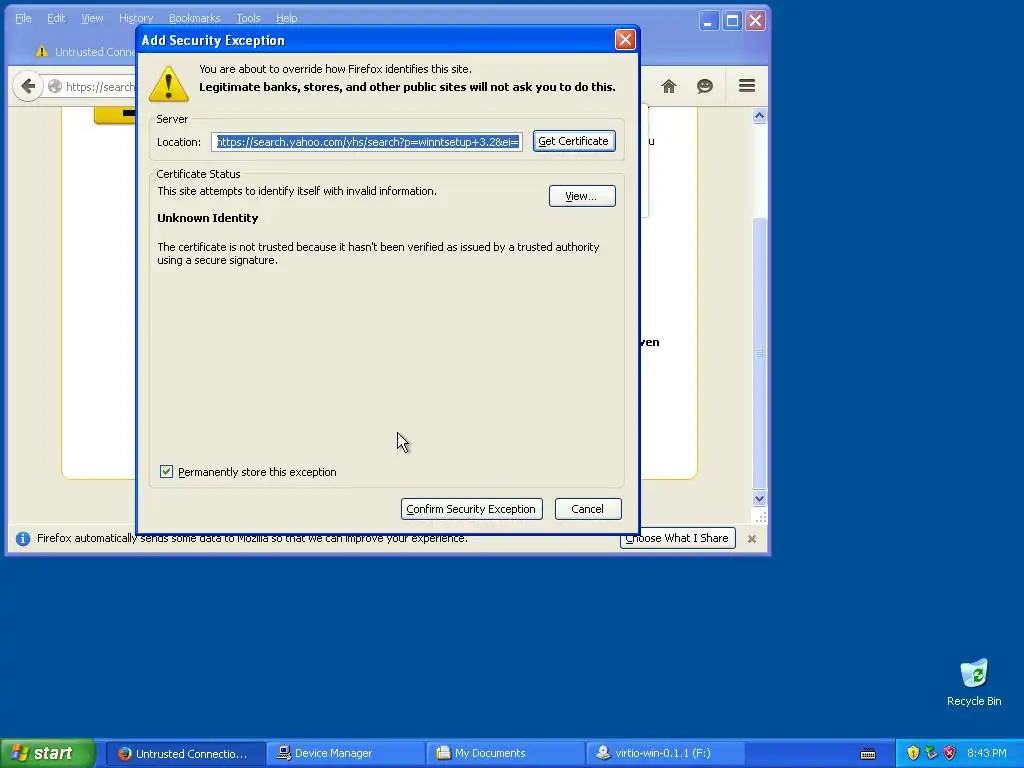Click the Firefox address bar
This screenshot has height=768, width=1024.
click(91, 86)
